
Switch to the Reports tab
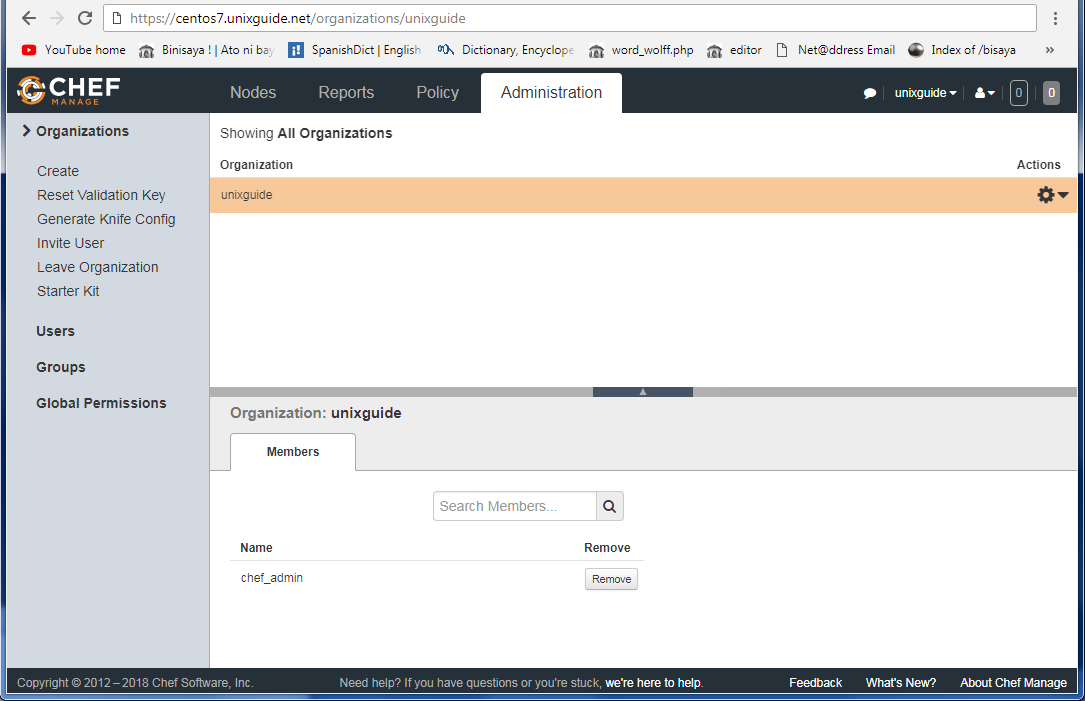pyautogui.click(x=346, y=93)
